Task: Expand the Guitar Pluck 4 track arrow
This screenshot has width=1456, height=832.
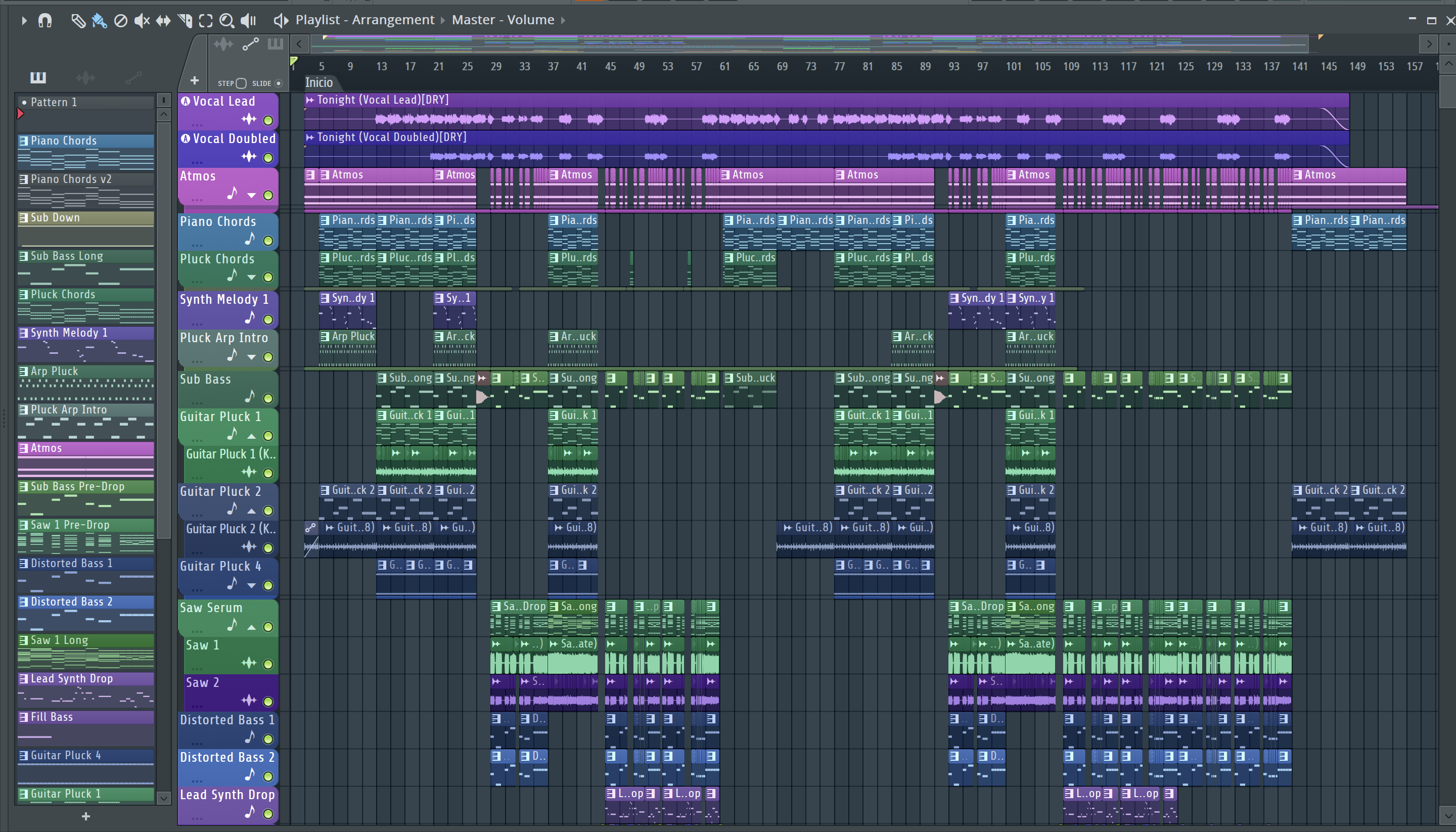Action: click(x=251, y=586)
